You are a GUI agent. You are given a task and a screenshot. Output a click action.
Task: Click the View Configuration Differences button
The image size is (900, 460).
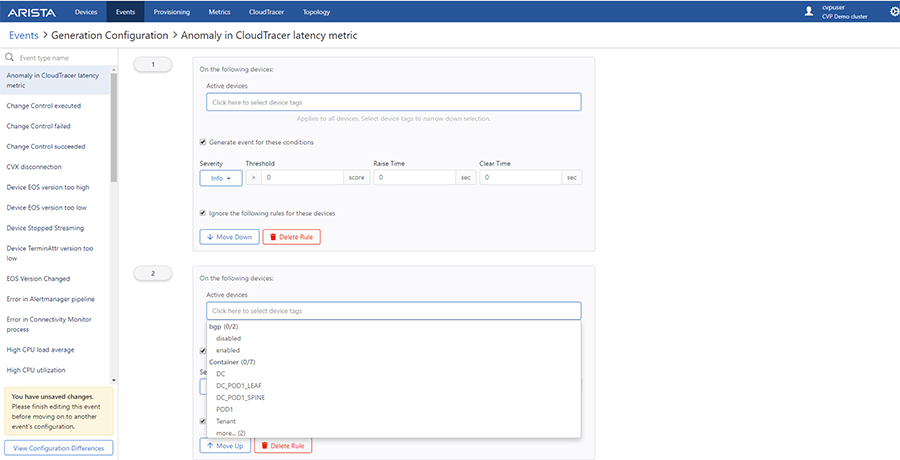coord(59,448)
